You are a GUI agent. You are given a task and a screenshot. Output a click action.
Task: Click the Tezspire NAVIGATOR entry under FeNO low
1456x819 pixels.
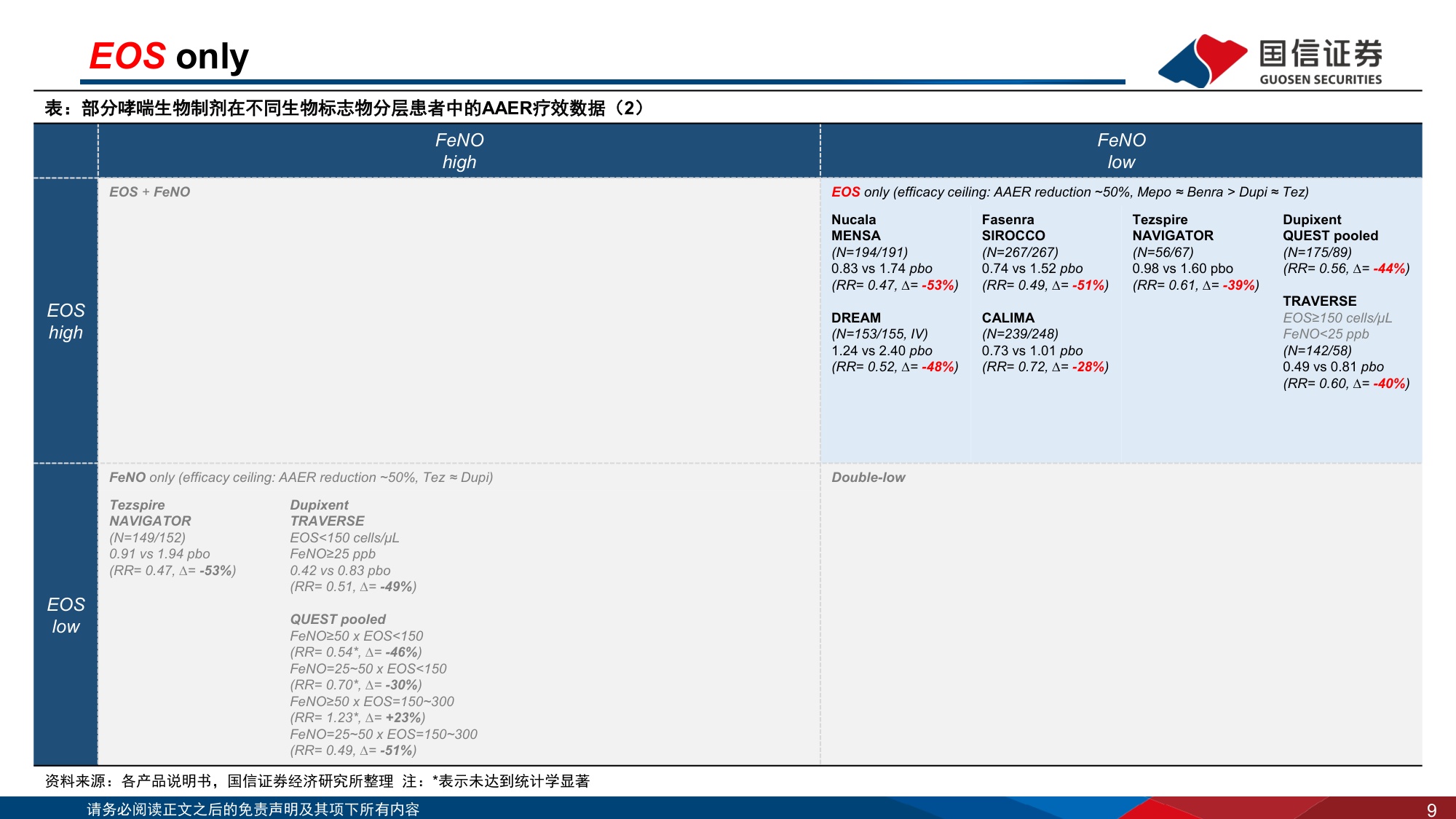(1195, 253)
